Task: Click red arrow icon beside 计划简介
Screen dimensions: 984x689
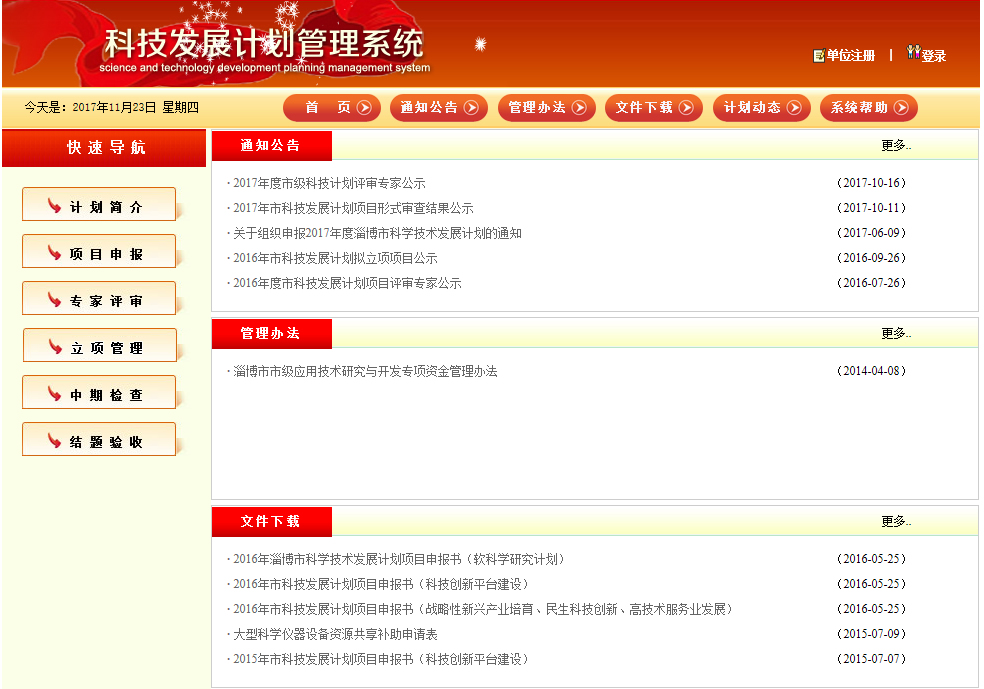Action: pyautogui.click(x=55, y=206)
